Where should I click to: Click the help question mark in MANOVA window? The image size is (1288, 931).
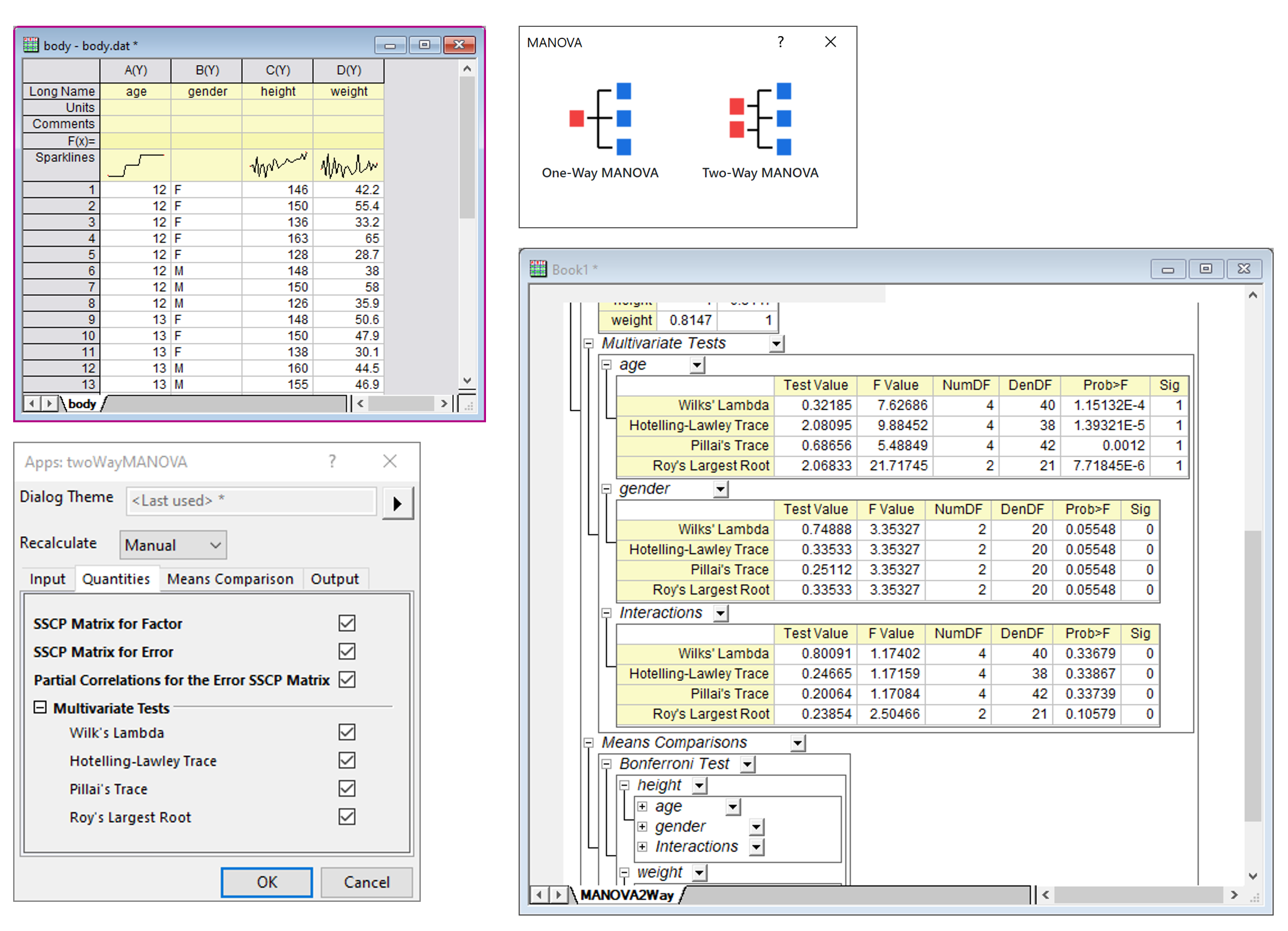(780, 42)
